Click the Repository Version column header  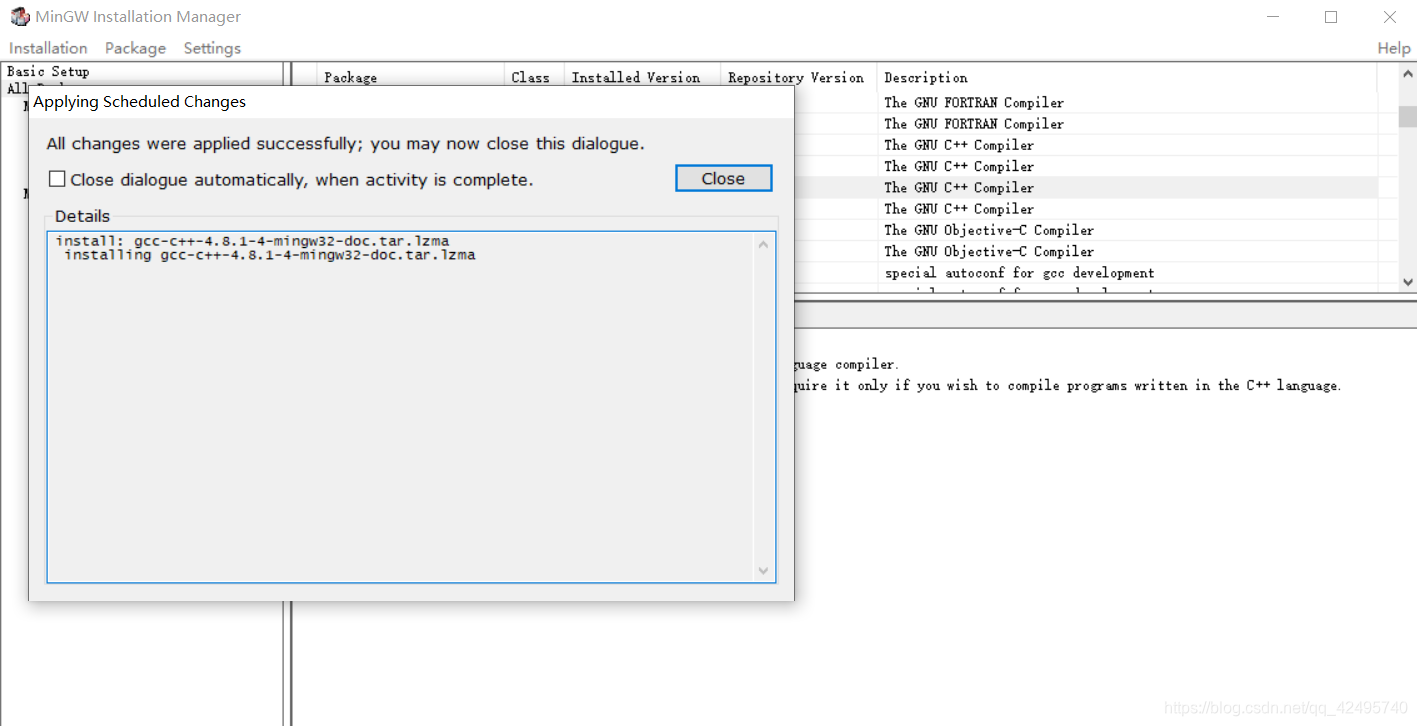coord(798,77)
